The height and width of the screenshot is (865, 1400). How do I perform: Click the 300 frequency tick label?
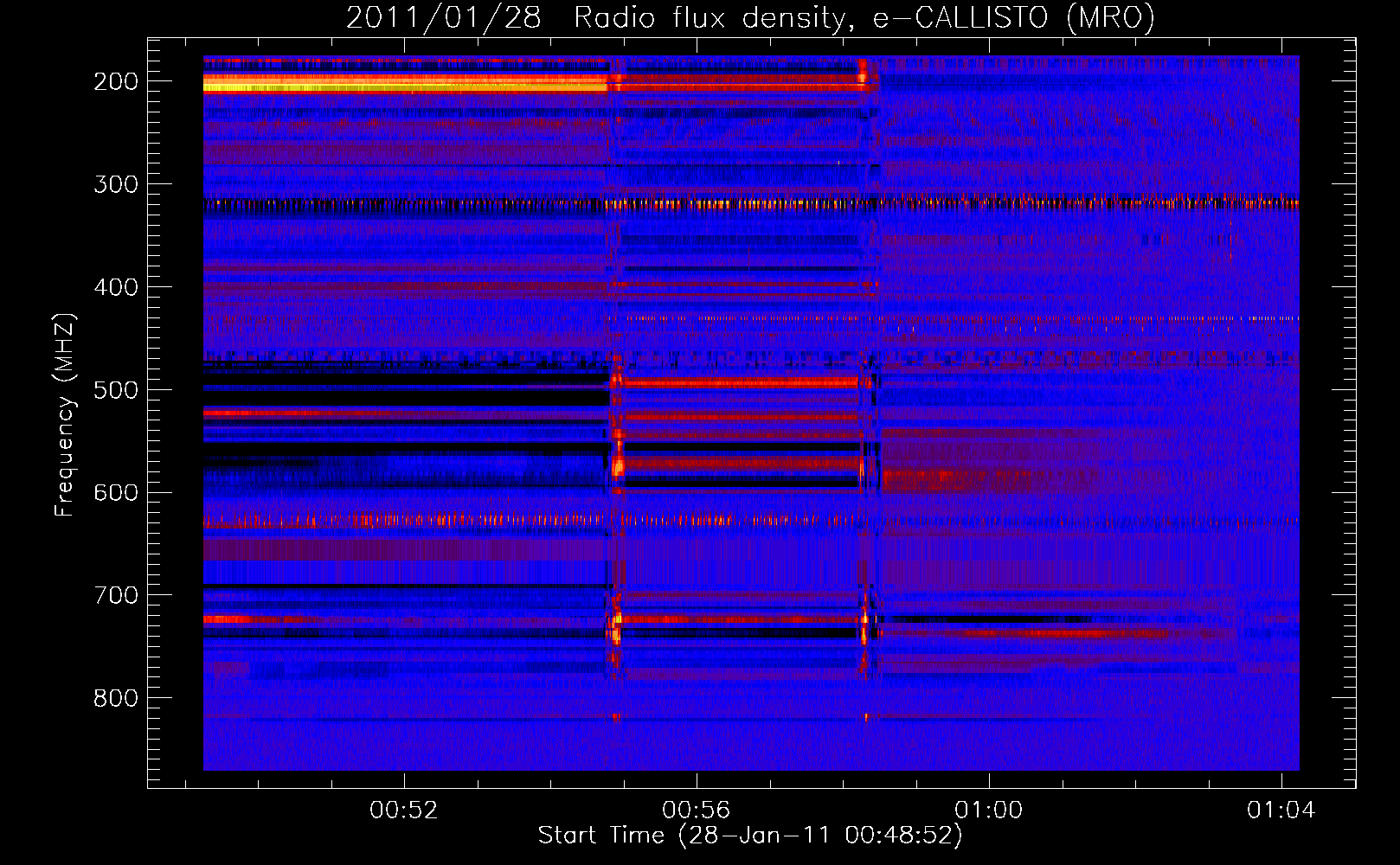click(116, 184)
